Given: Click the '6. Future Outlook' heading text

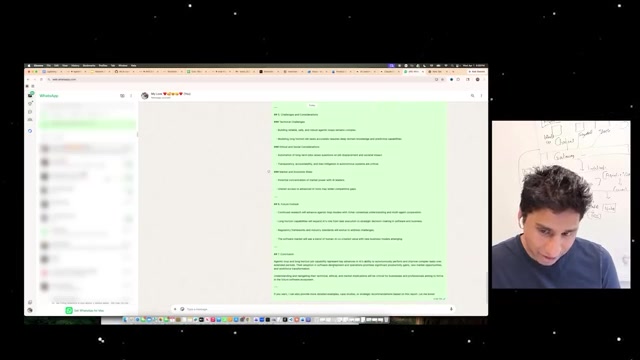Looking at the screenshot, I should click(289, 204).
